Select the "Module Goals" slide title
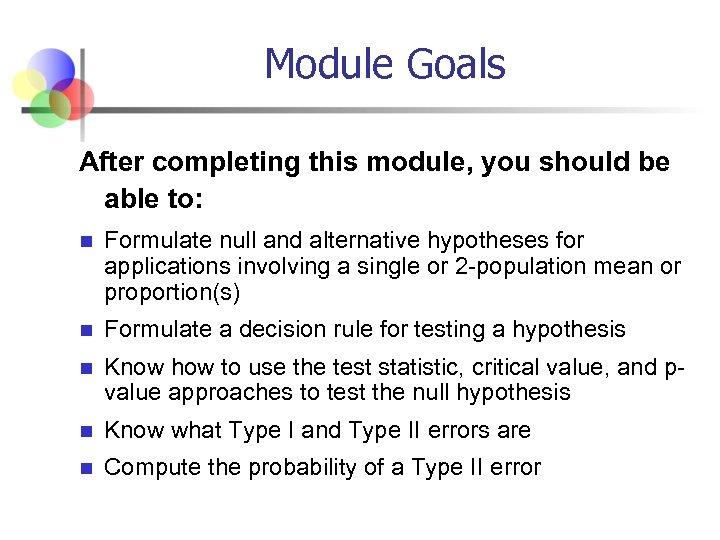The image size is (720, 540). 385,65
